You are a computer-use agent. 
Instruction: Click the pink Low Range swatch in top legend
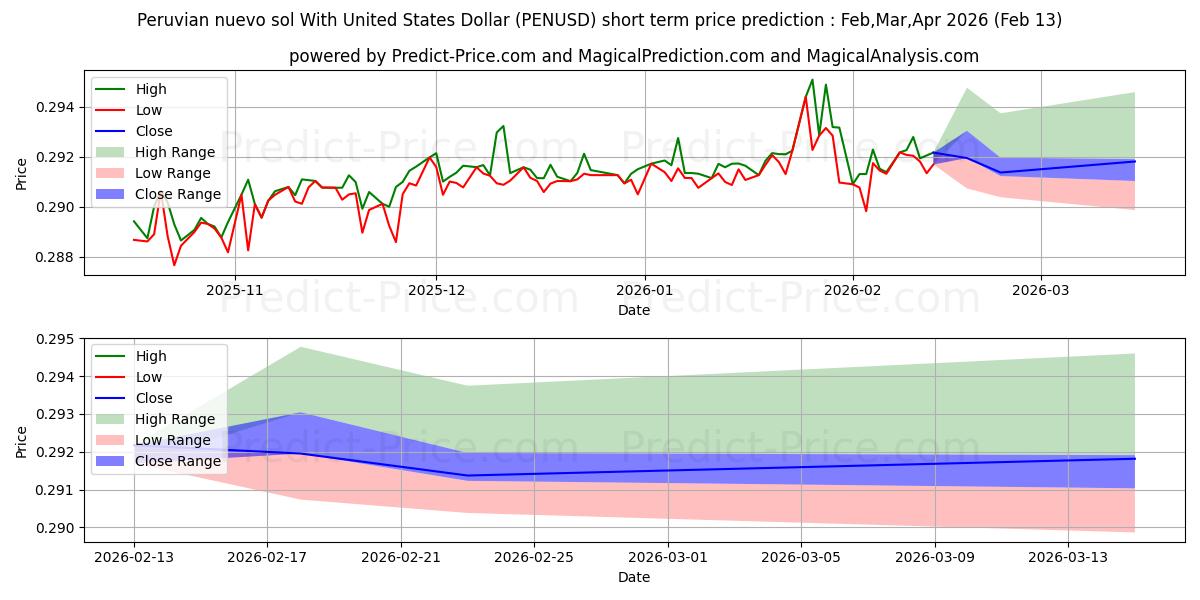coord(113,174)
